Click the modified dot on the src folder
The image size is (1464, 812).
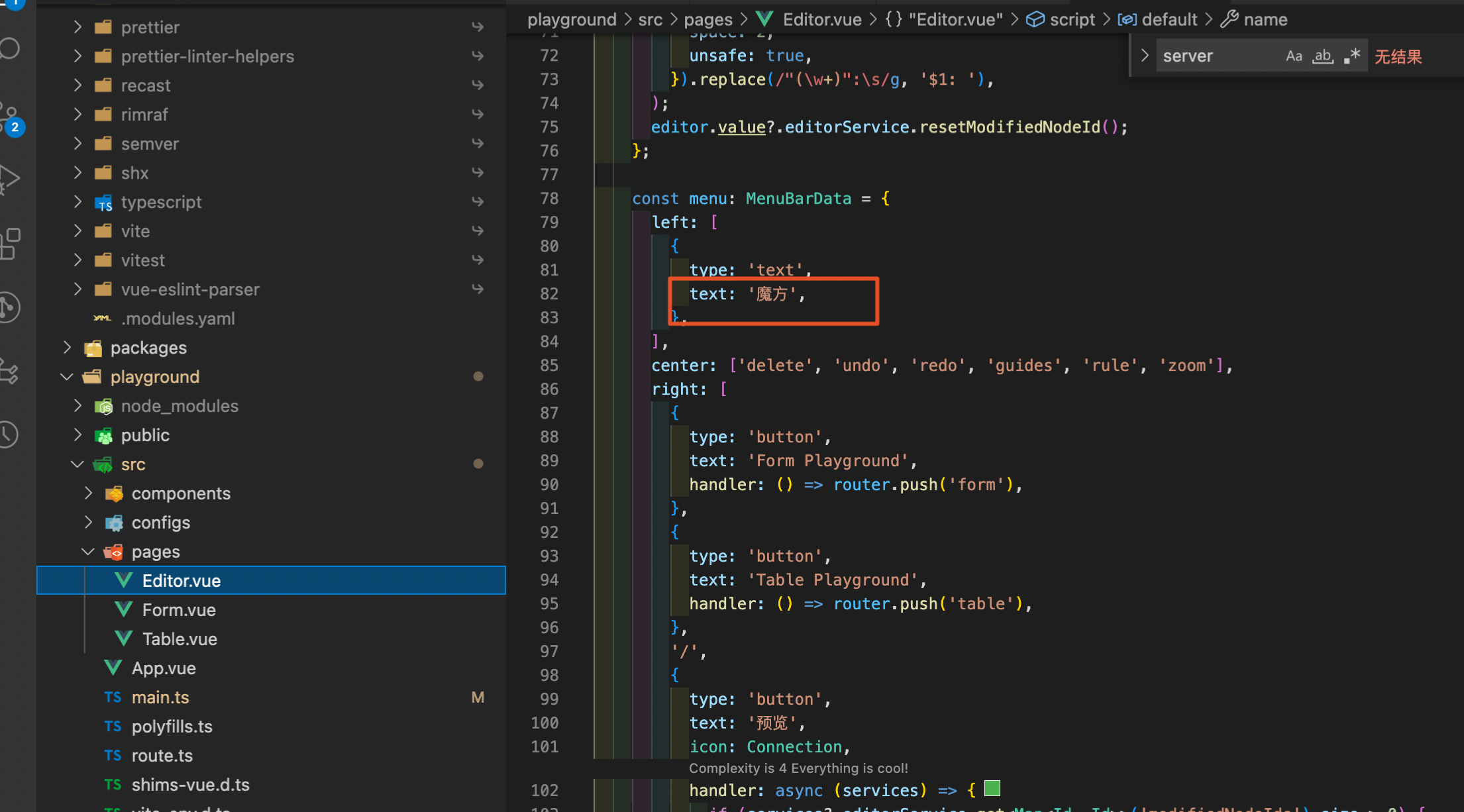click(x=478, y=464)
